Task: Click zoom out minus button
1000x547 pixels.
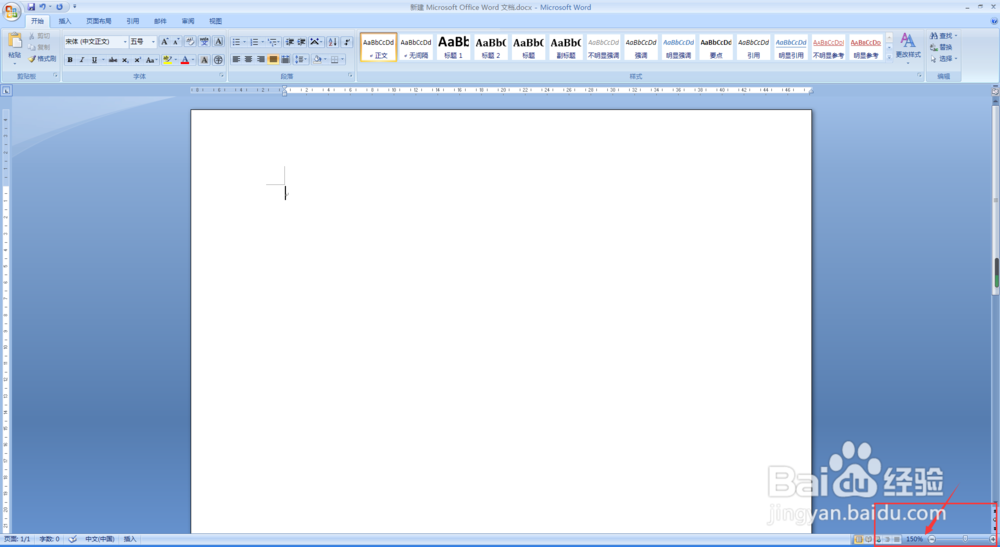Action: (x=932, y=539)
